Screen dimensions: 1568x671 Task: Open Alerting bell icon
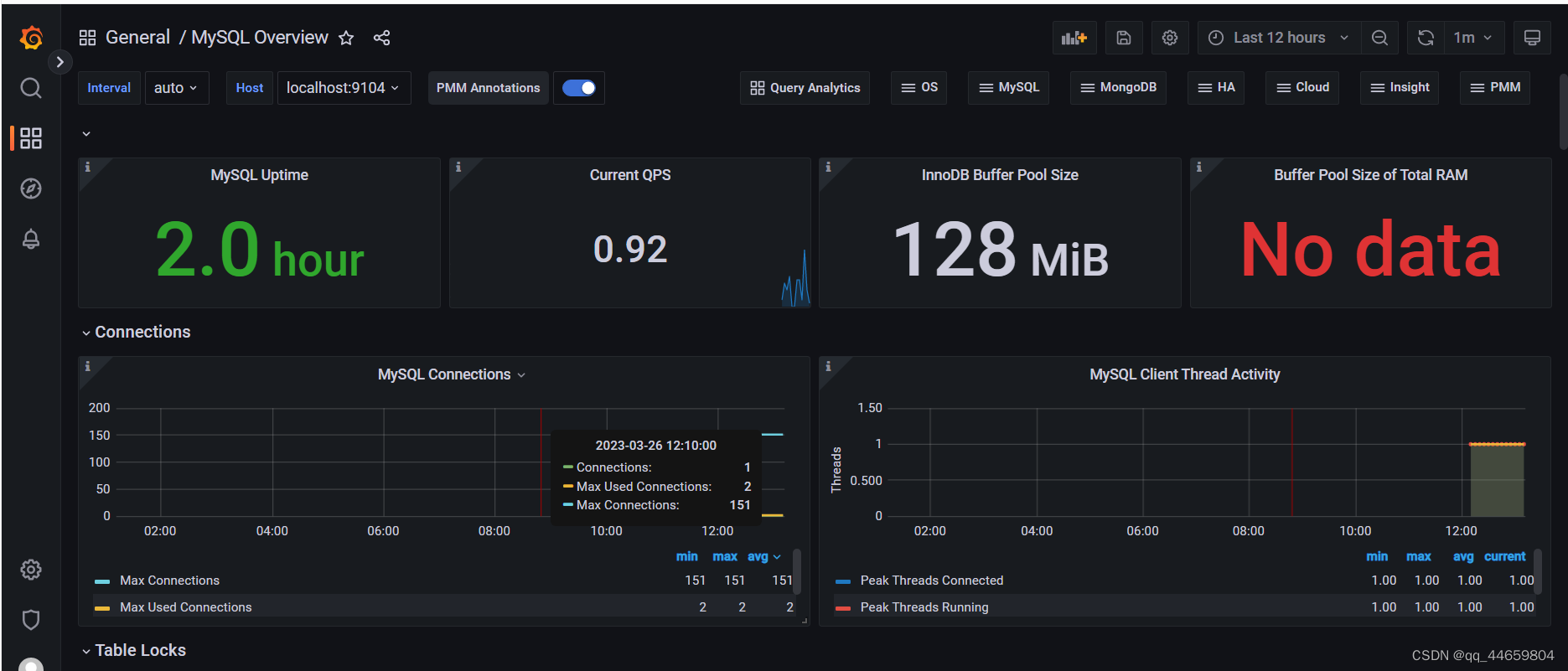[x=31, y=239]
